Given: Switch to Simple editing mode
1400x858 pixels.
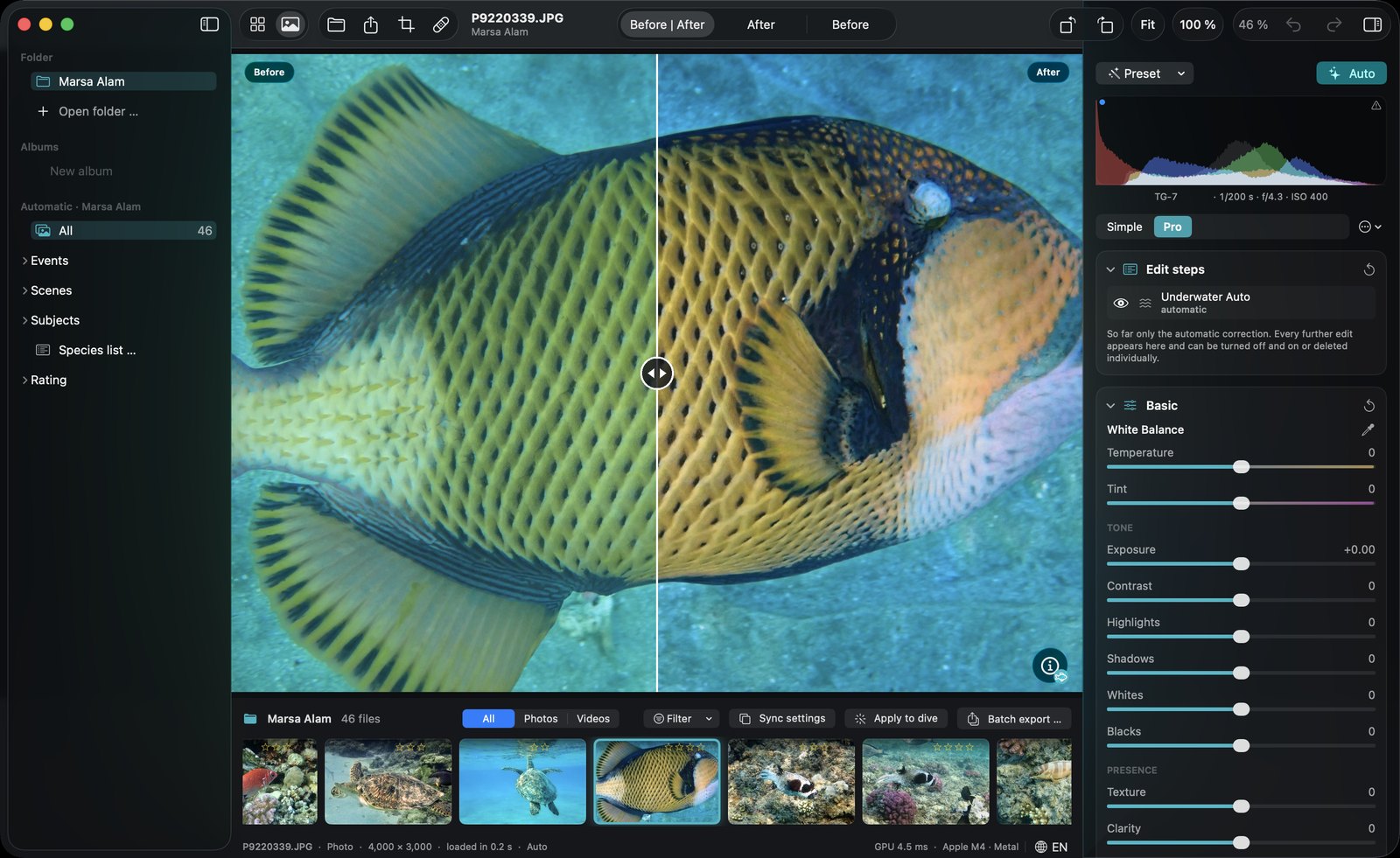Looking at the screenshot, I should [x=1124, y=227].
